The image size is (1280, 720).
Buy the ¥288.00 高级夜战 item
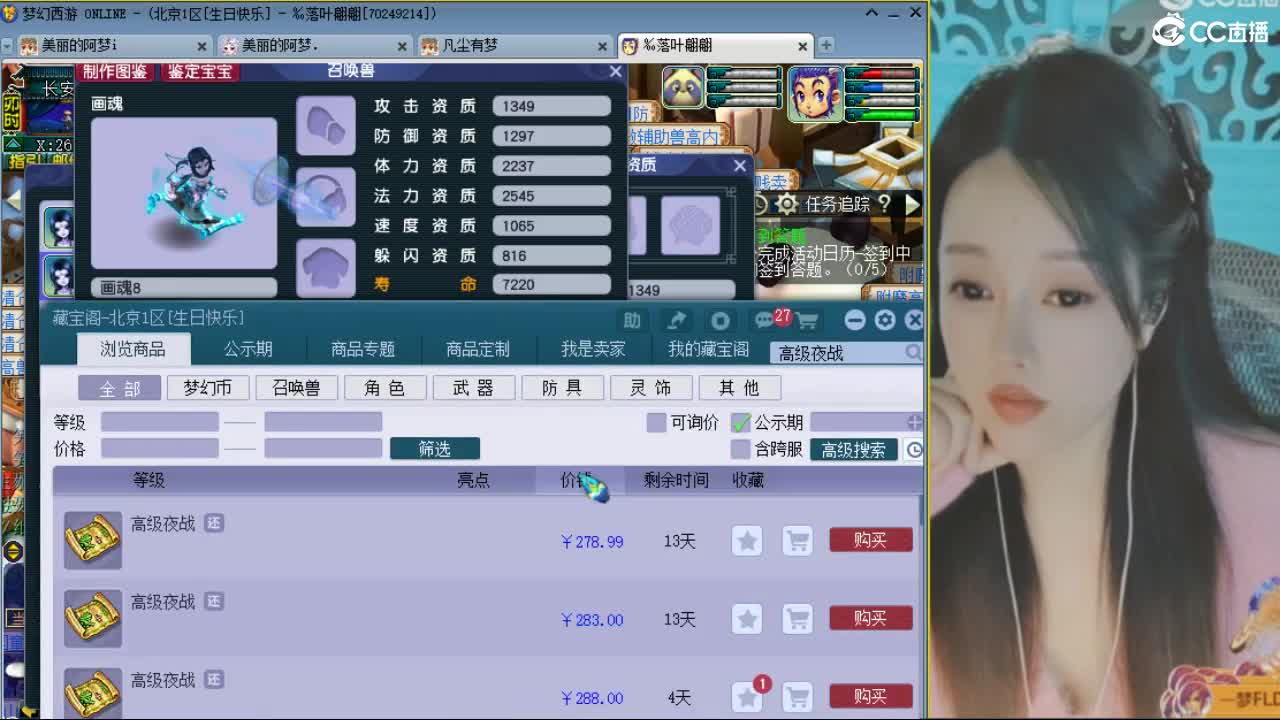pos(871,696)
